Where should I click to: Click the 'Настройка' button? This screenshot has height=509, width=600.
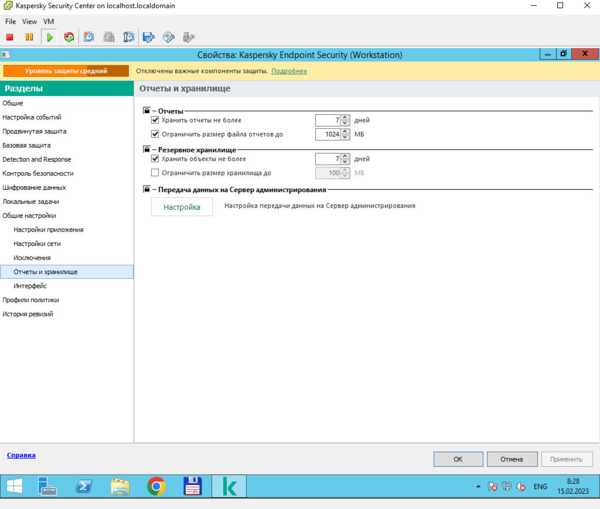(182, 207)
